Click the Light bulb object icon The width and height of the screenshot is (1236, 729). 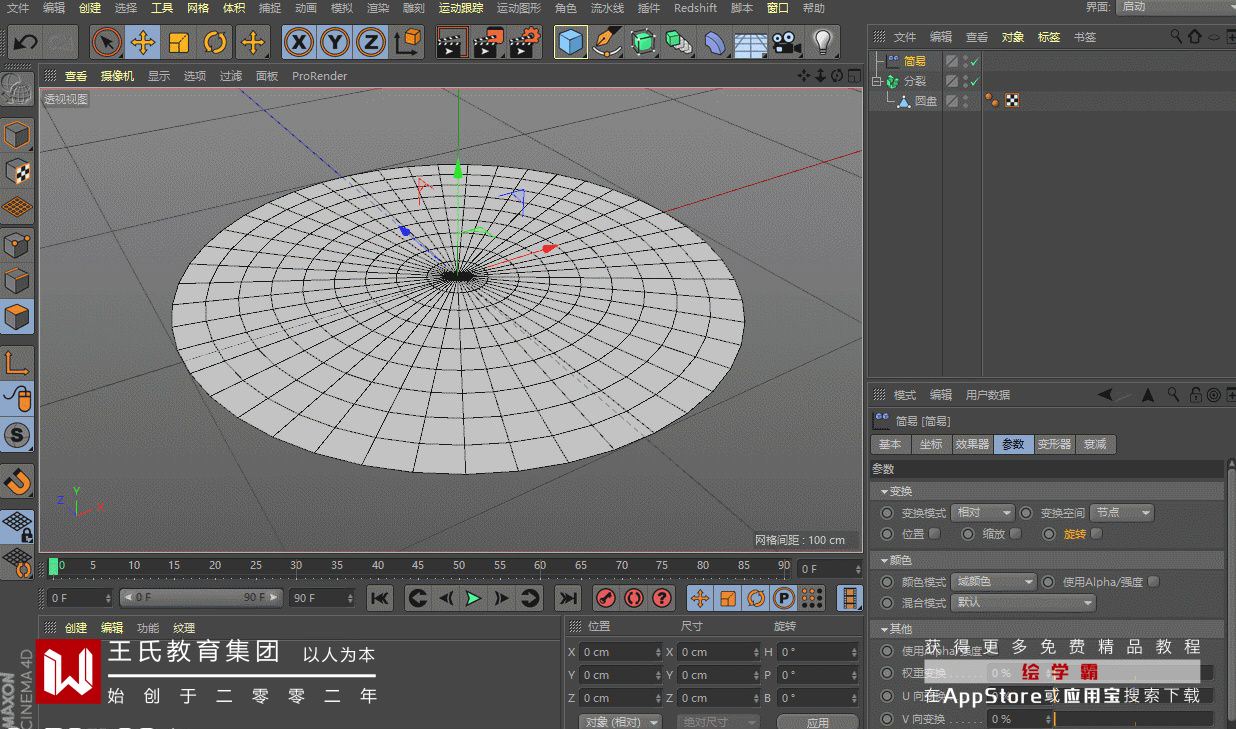pos(822,42)
